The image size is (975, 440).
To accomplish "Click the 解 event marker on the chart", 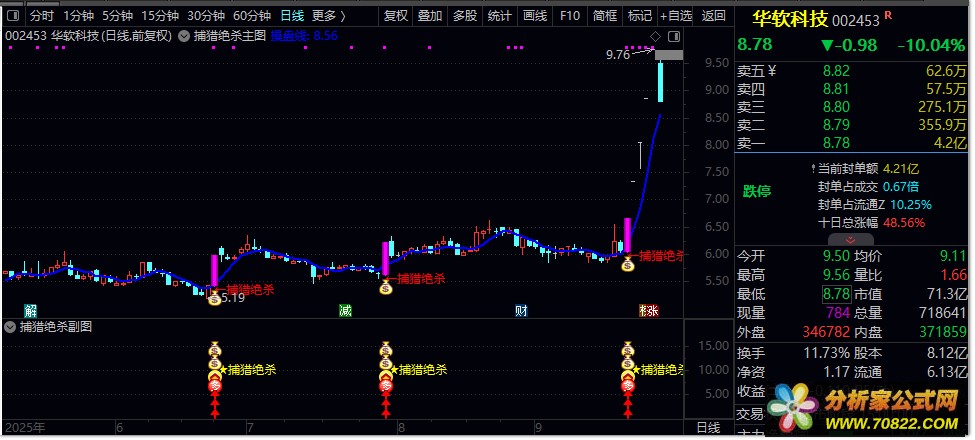I will point(30,311).
